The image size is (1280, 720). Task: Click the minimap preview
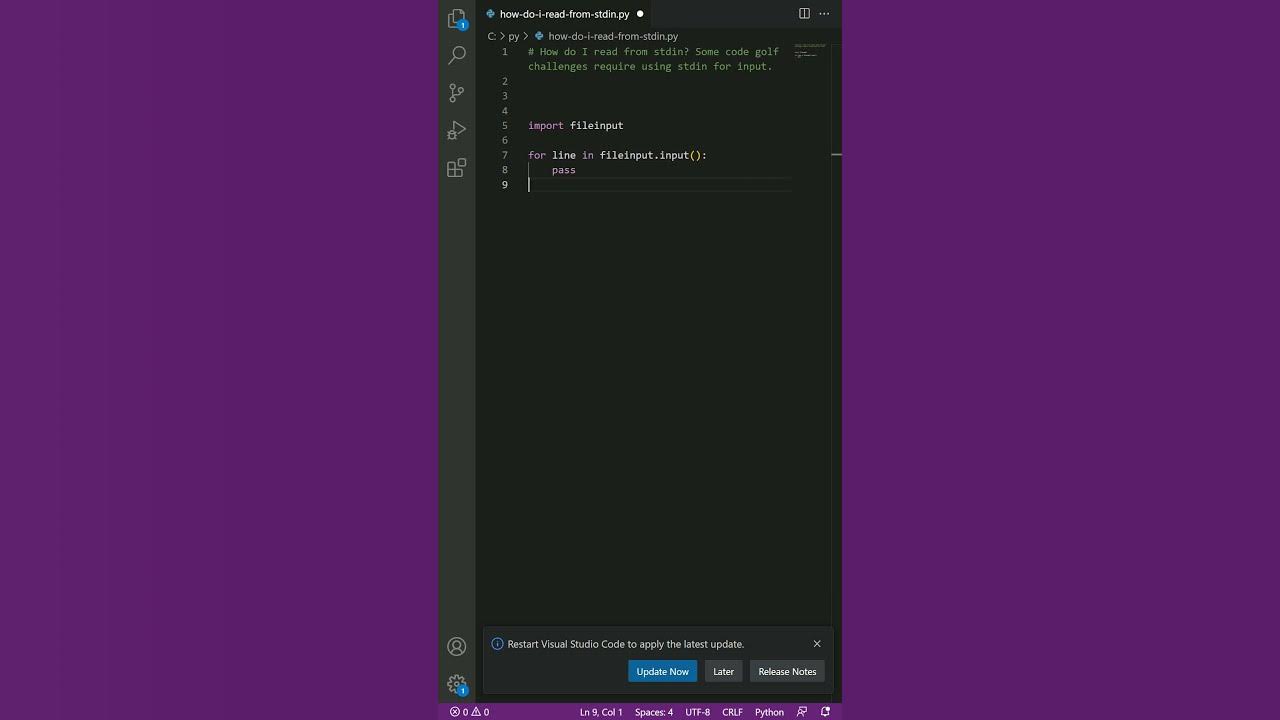tap(810, 50)
